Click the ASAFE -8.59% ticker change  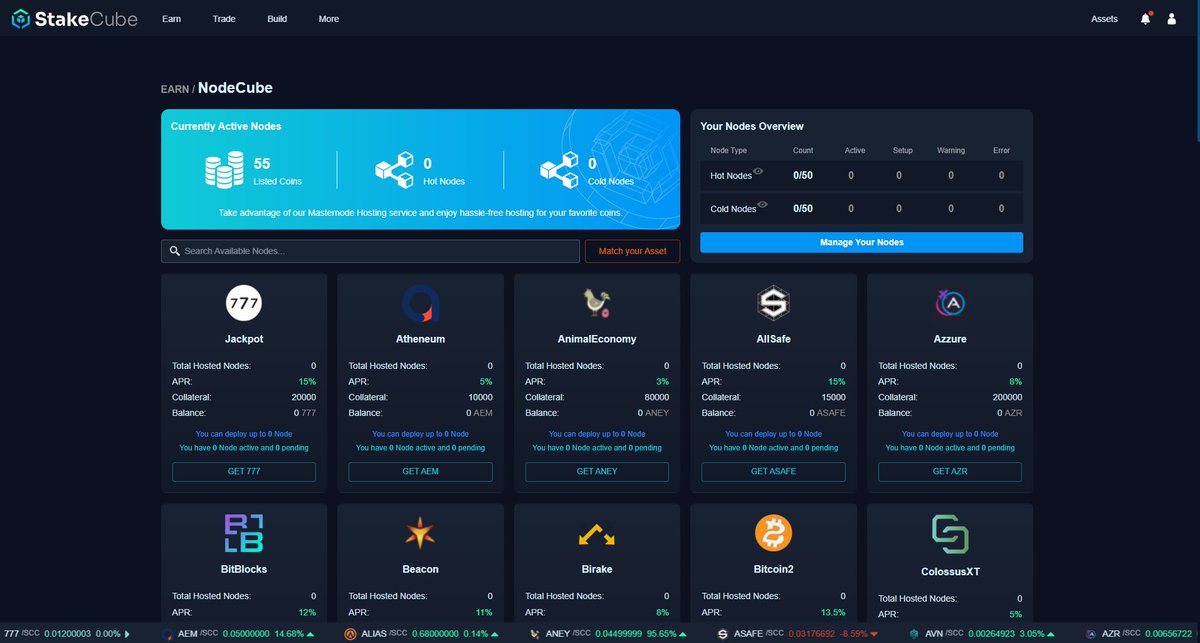[859, 634]
